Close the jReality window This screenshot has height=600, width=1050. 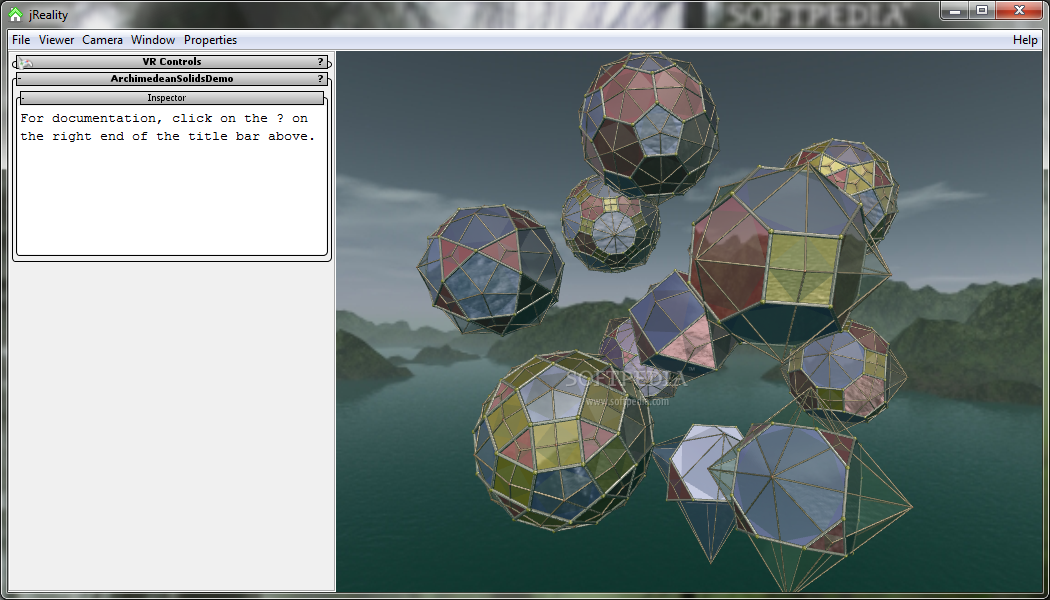pyautogui.click(x=1019, y=11)
